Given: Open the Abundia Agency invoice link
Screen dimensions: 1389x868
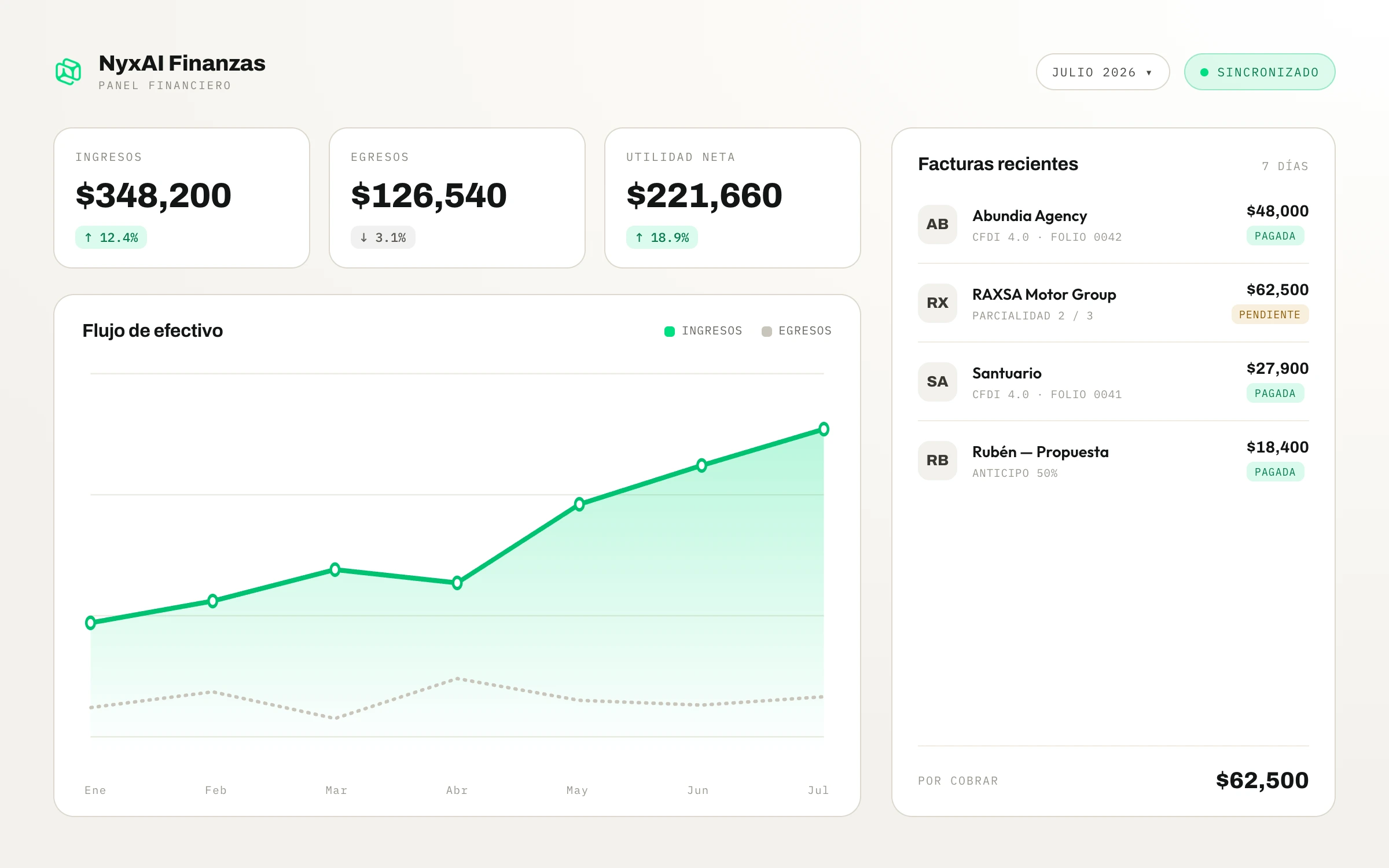Looking at the screenshot, I should click(1030, 216).
